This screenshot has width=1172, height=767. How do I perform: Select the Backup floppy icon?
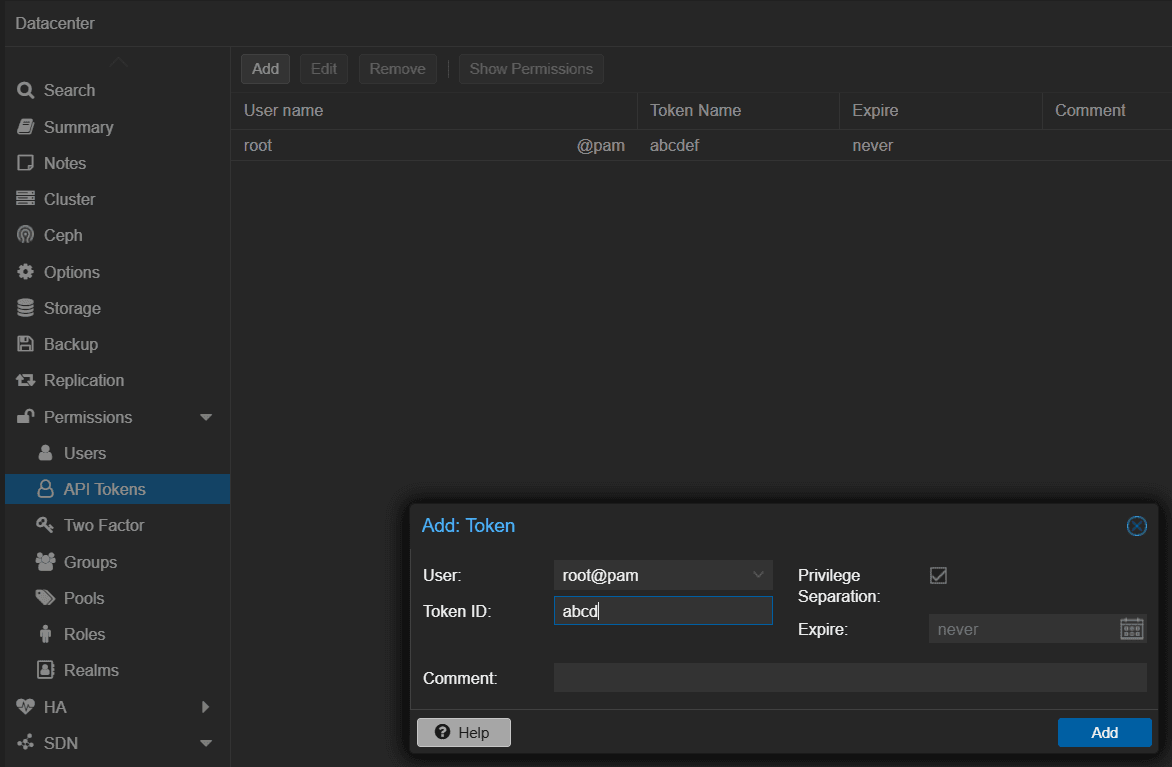click(x=26, y=343)
